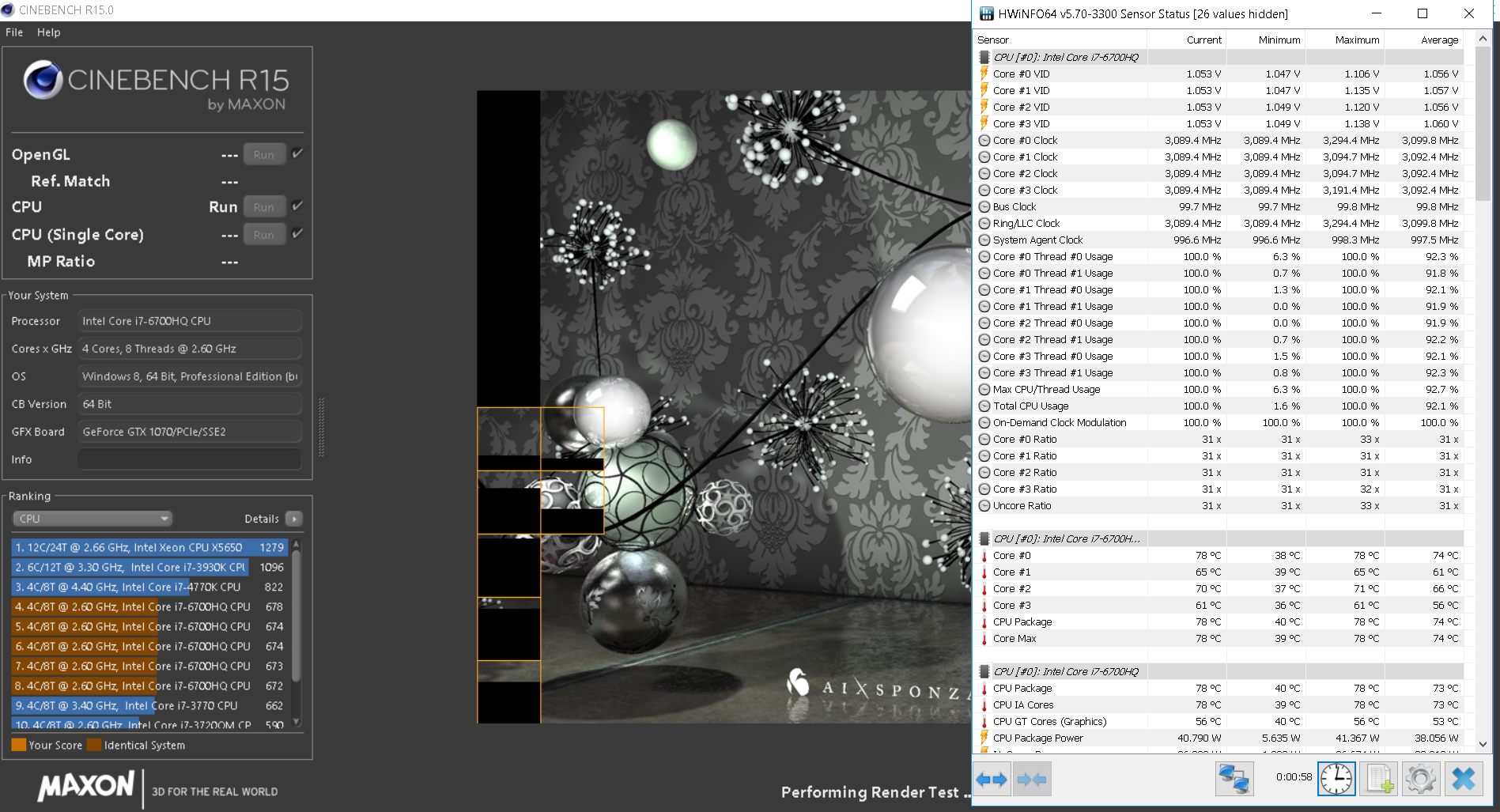Viewport: 1500px width, 812px height.
Task: Click the chip icon of the middle CPU temperature section
Action: click(984, 538)
